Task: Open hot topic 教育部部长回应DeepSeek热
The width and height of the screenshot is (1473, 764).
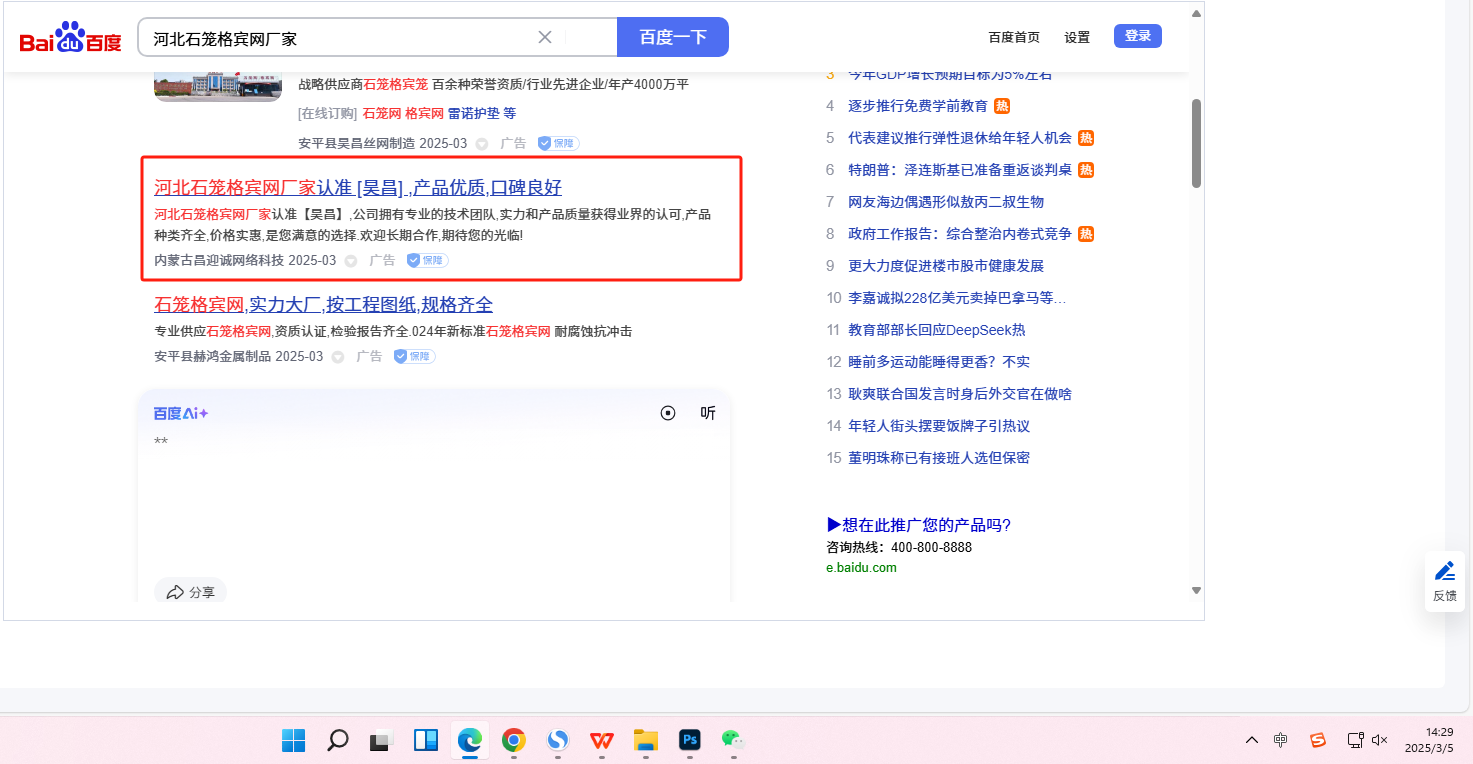Action: pos(936,330)
